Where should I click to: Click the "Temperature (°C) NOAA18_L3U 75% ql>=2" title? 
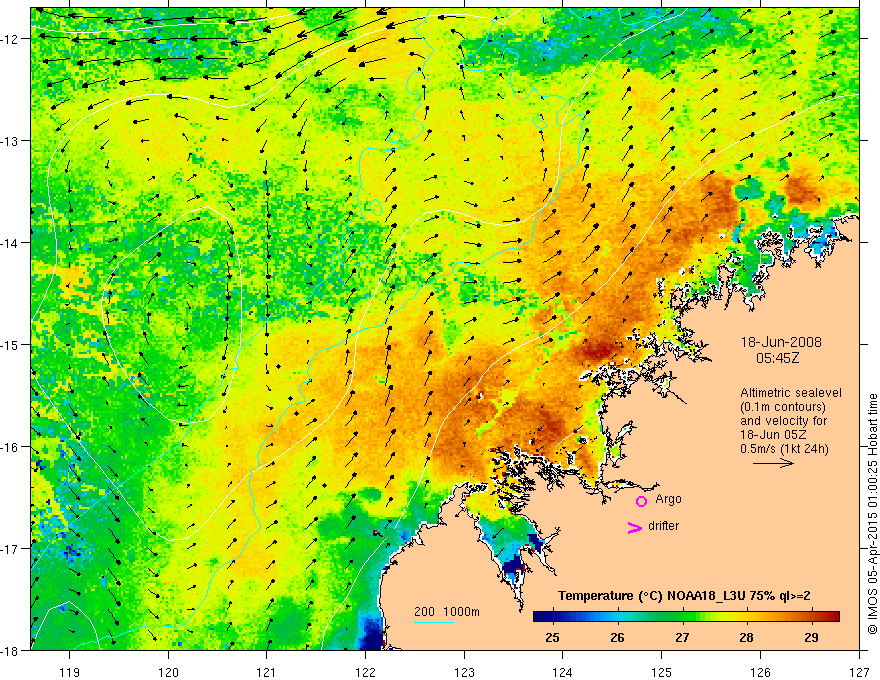click(x=684, y=596)
